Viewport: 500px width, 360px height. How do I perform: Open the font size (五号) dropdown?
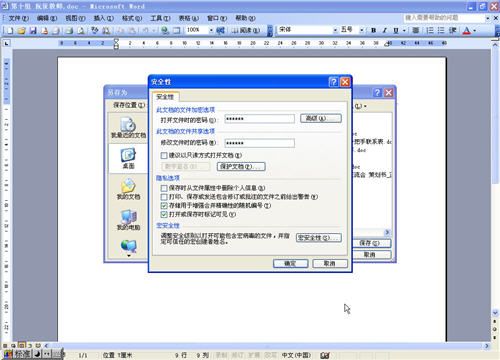pos(362,30)
